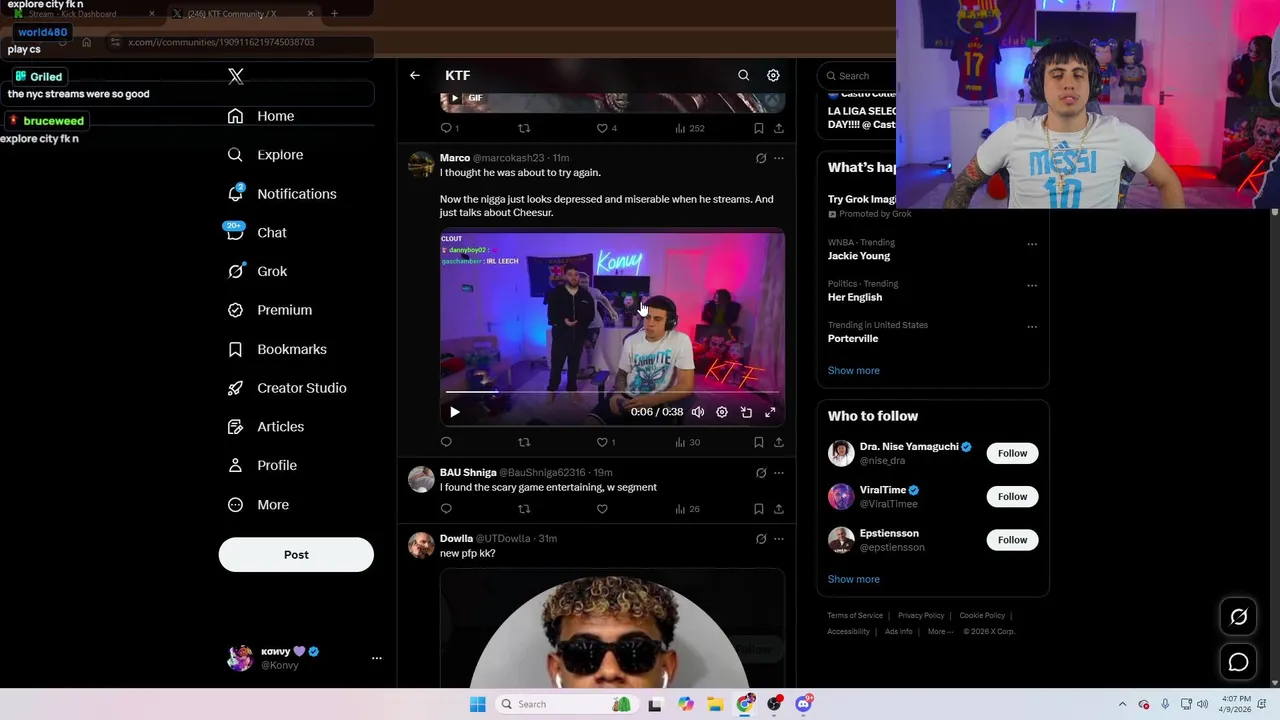Open more options on Dowlla's post
Image resolution: width=1280 pixels, height=720 pixels.
tap(779, 539)
